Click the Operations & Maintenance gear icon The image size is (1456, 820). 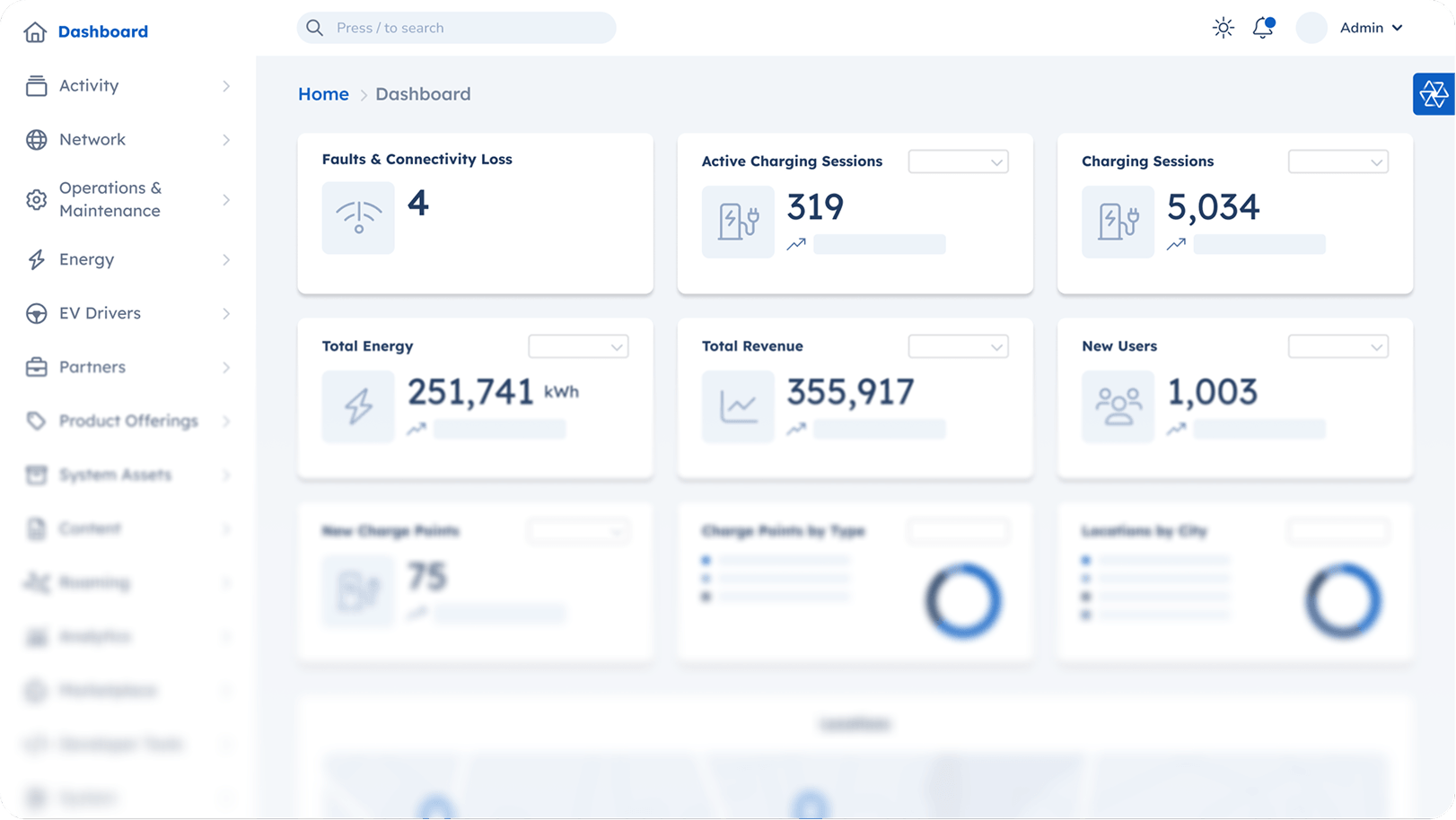36,200
